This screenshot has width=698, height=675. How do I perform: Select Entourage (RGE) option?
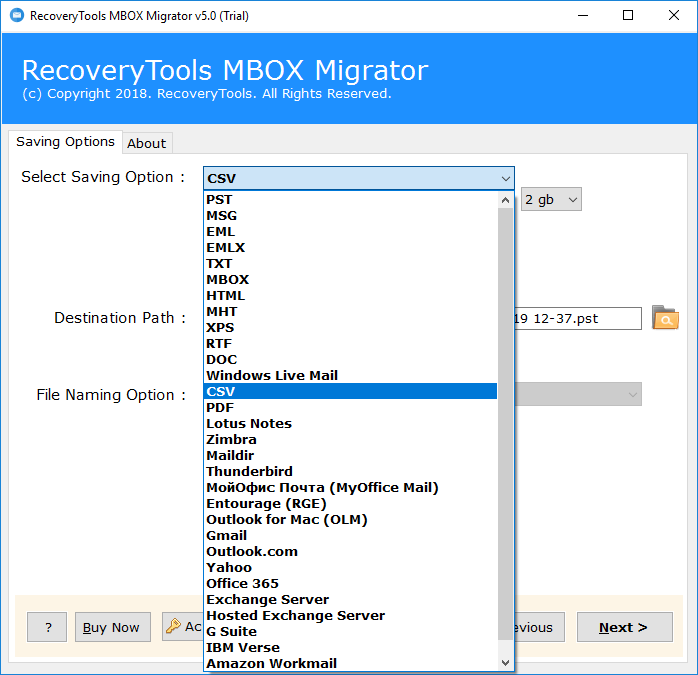pos(351,504)
